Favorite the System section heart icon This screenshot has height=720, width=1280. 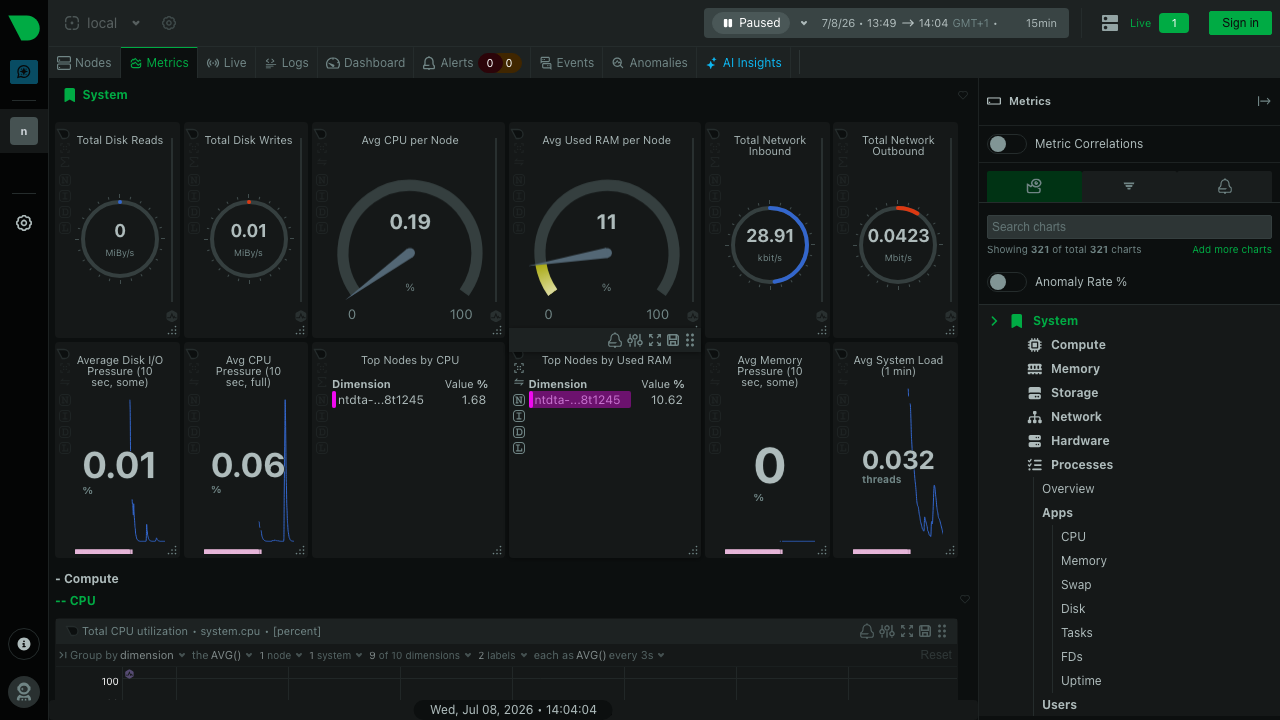tap(963, 95)
